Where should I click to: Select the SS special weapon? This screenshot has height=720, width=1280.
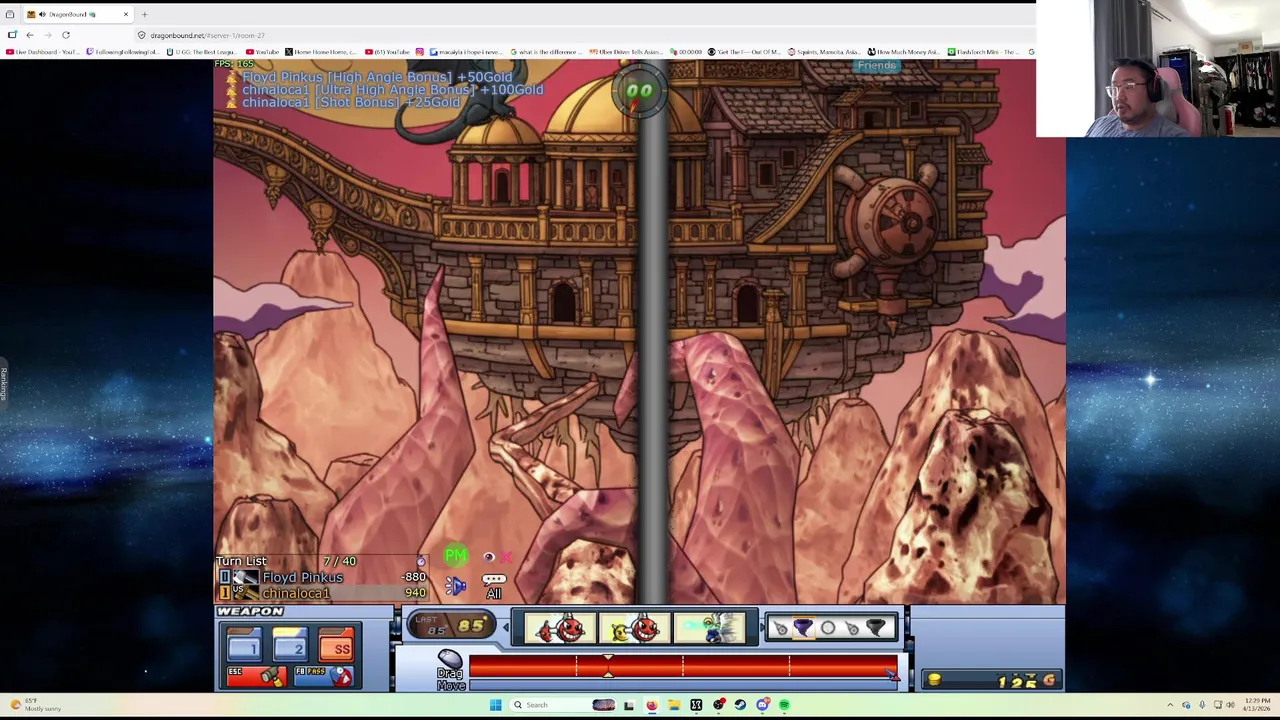[x=338, y=646]
